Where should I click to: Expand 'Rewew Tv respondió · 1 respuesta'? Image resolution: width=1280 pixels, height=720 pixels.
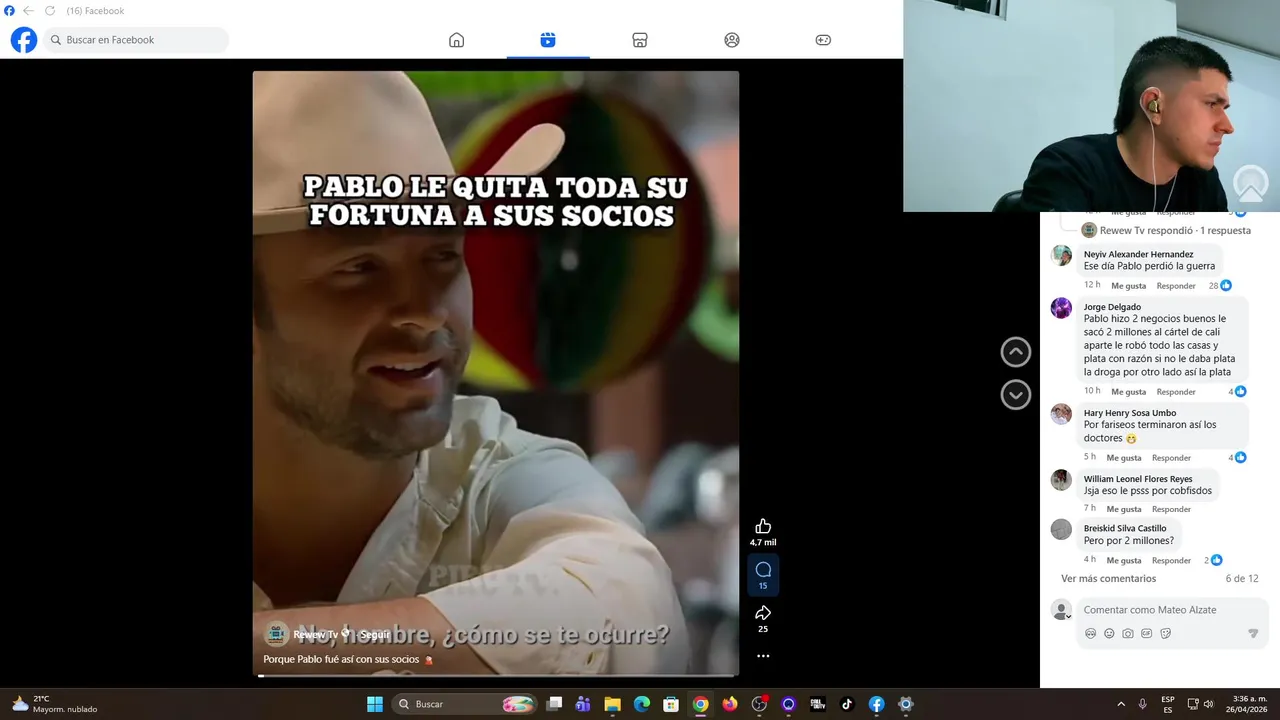tap(1175, 230)
